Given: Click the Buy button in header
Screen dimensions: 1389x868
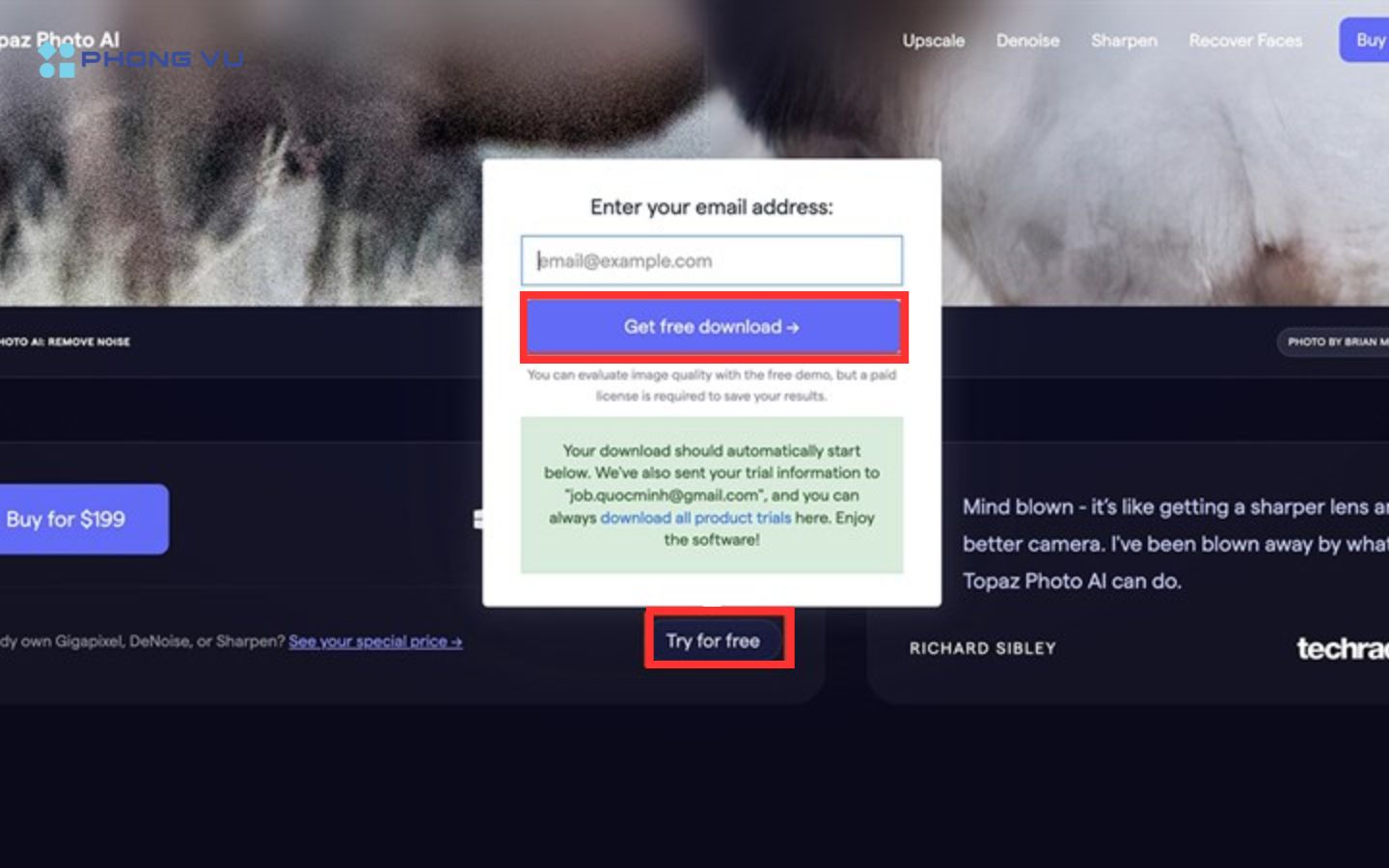Looking at the screenshot, I should coord(1365,40).
